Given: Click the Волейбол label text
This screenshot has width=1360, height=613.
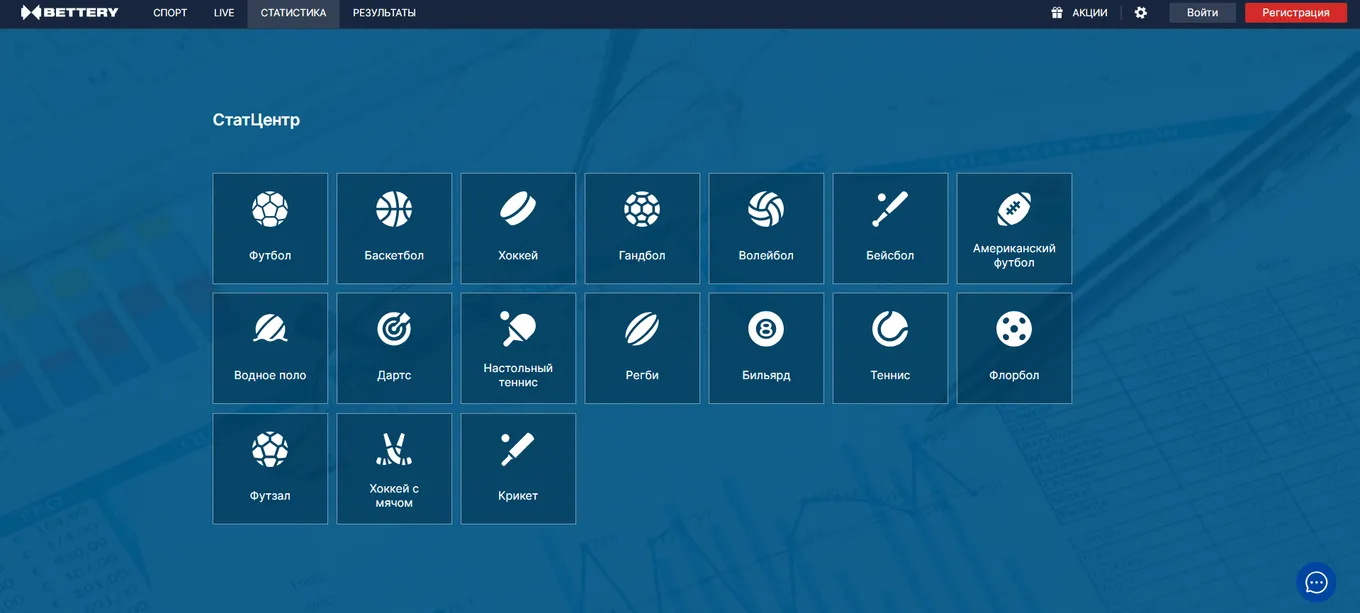Looking at the screenshot, I should [x=766, y=255].
